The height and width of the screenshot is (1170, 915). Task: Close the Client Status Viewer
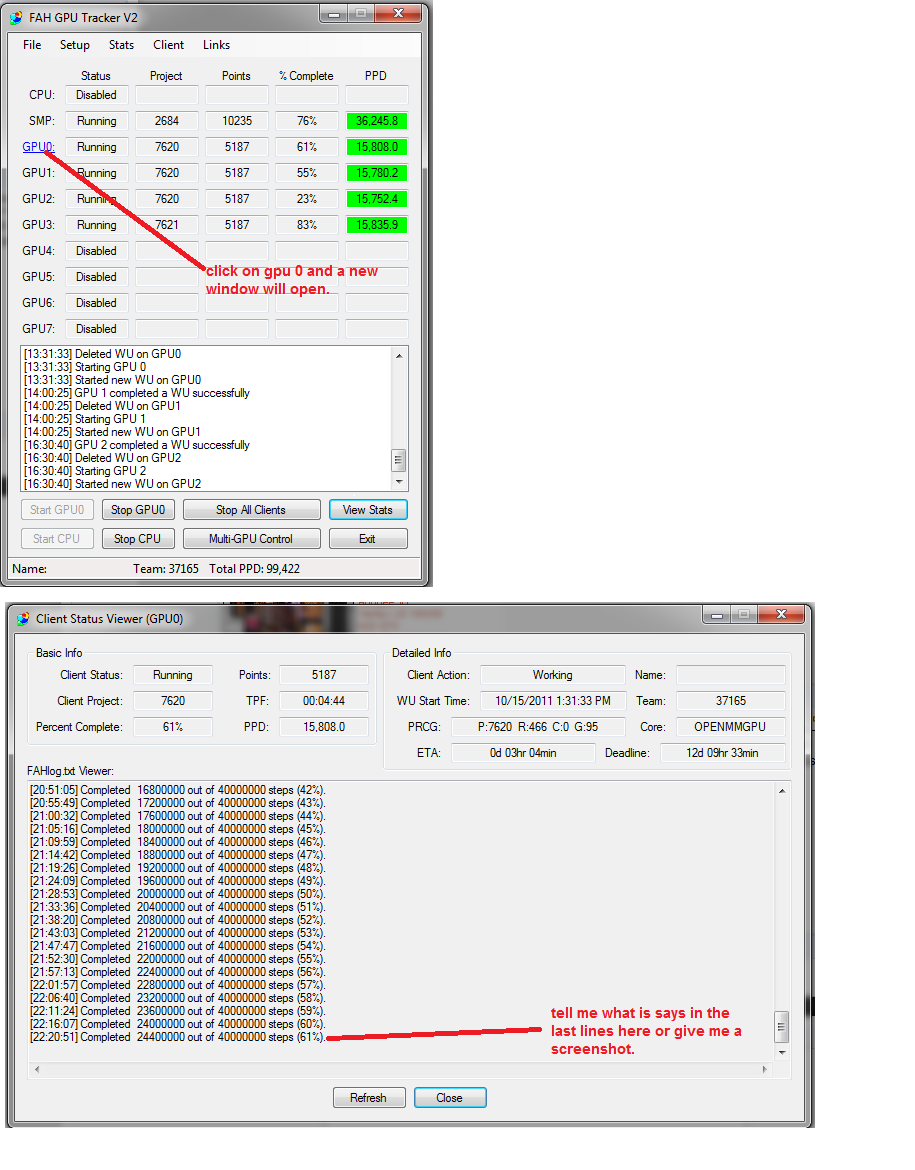pos(450,1097)
